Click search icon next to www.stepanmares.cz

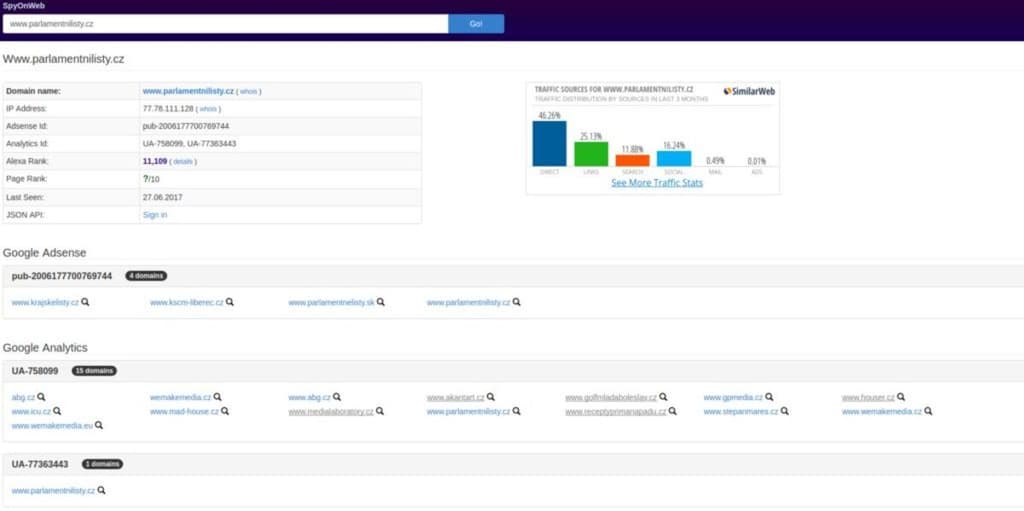[x=786, y=411]
